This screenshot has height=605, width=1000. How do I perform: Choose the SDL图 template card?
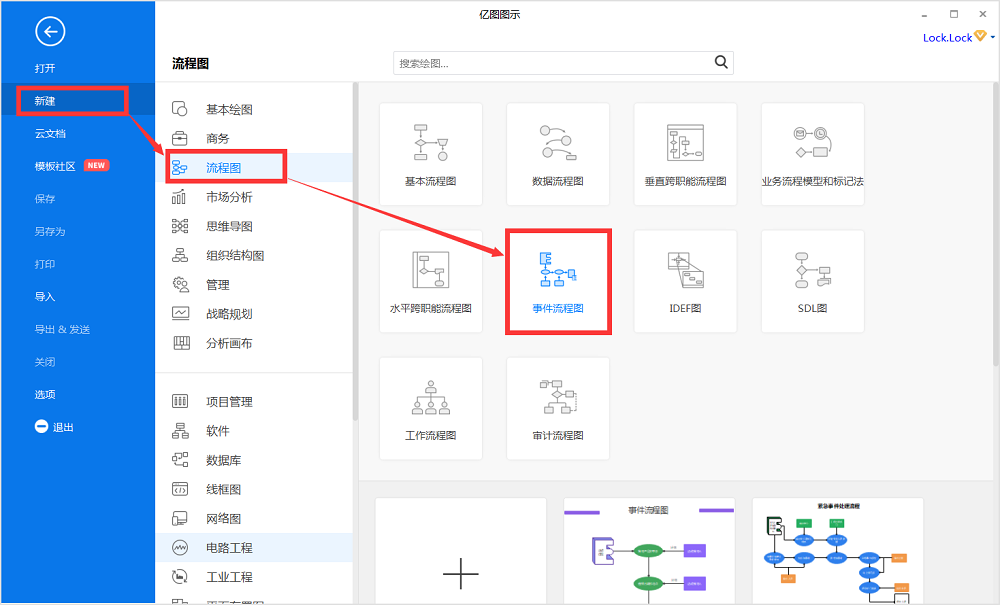812,281
